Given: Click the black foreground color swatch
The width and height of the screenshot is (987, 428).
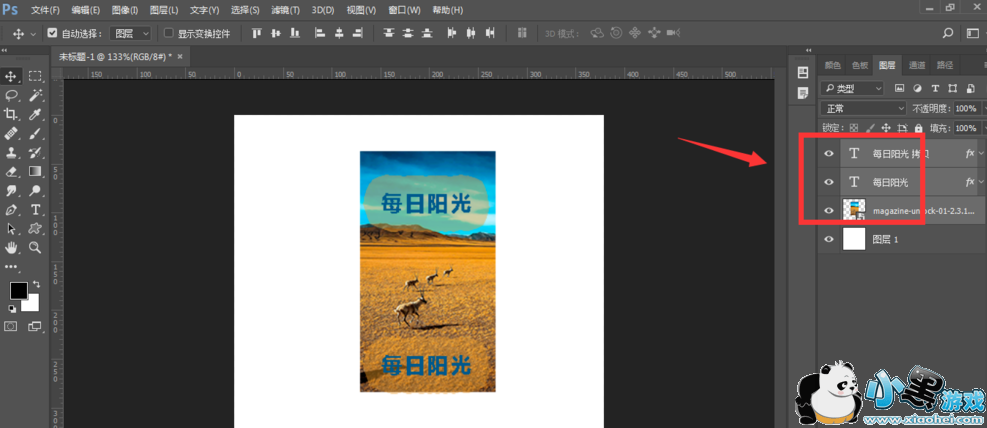Looking at the screenshot, I should [x=18, y=291].
